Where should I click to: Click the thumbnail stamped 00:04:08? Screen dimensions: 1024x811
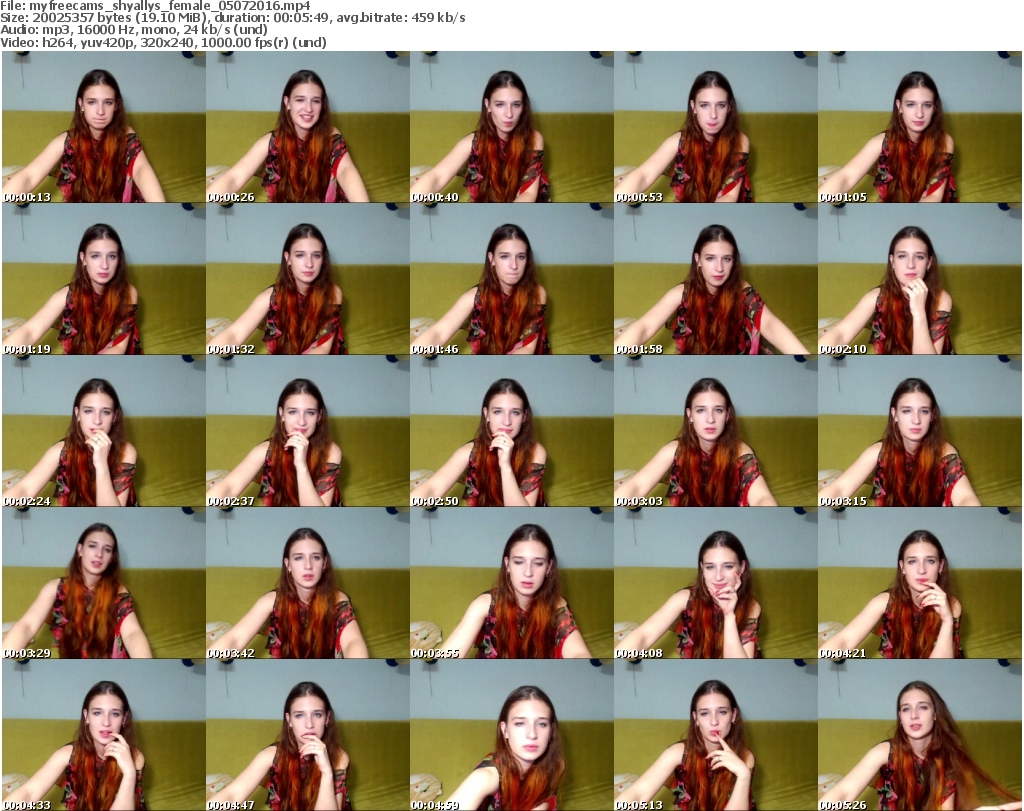click(716, 583)
